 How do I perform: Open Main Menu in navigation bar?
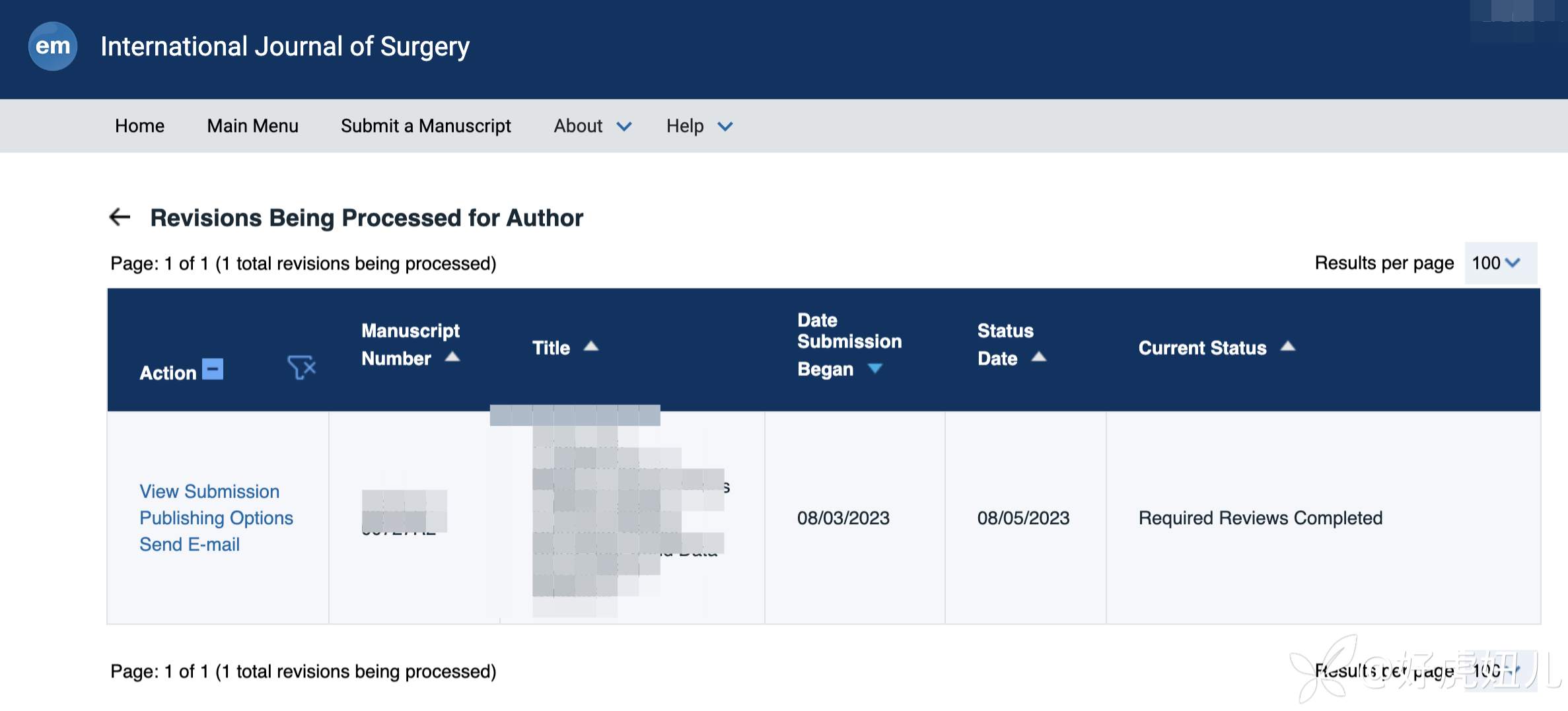[252, 125]
